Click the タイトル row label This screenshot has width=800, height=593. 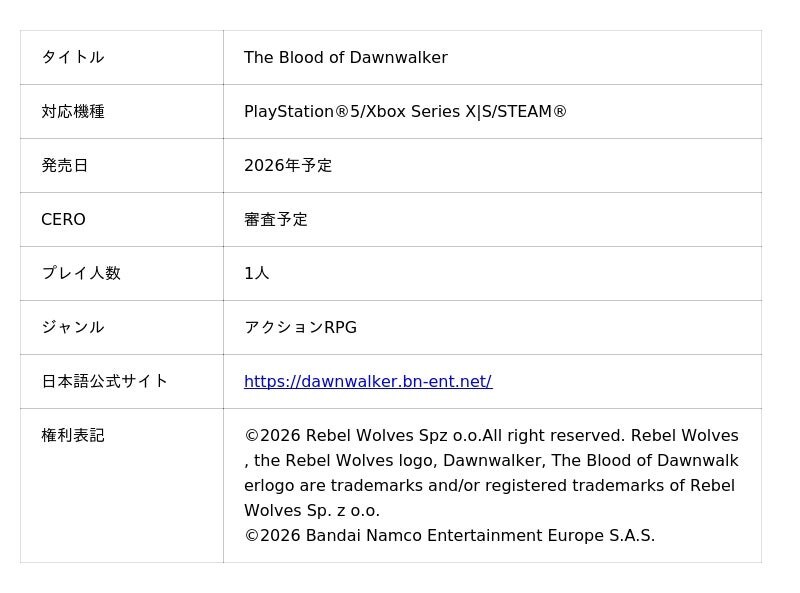72,57
